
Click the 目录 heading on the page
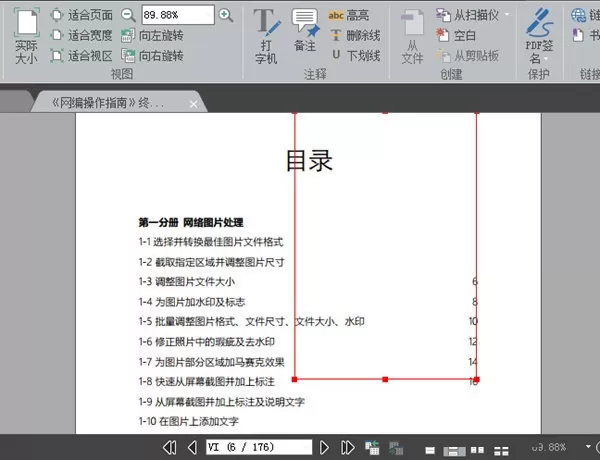[x=309, y=160]
